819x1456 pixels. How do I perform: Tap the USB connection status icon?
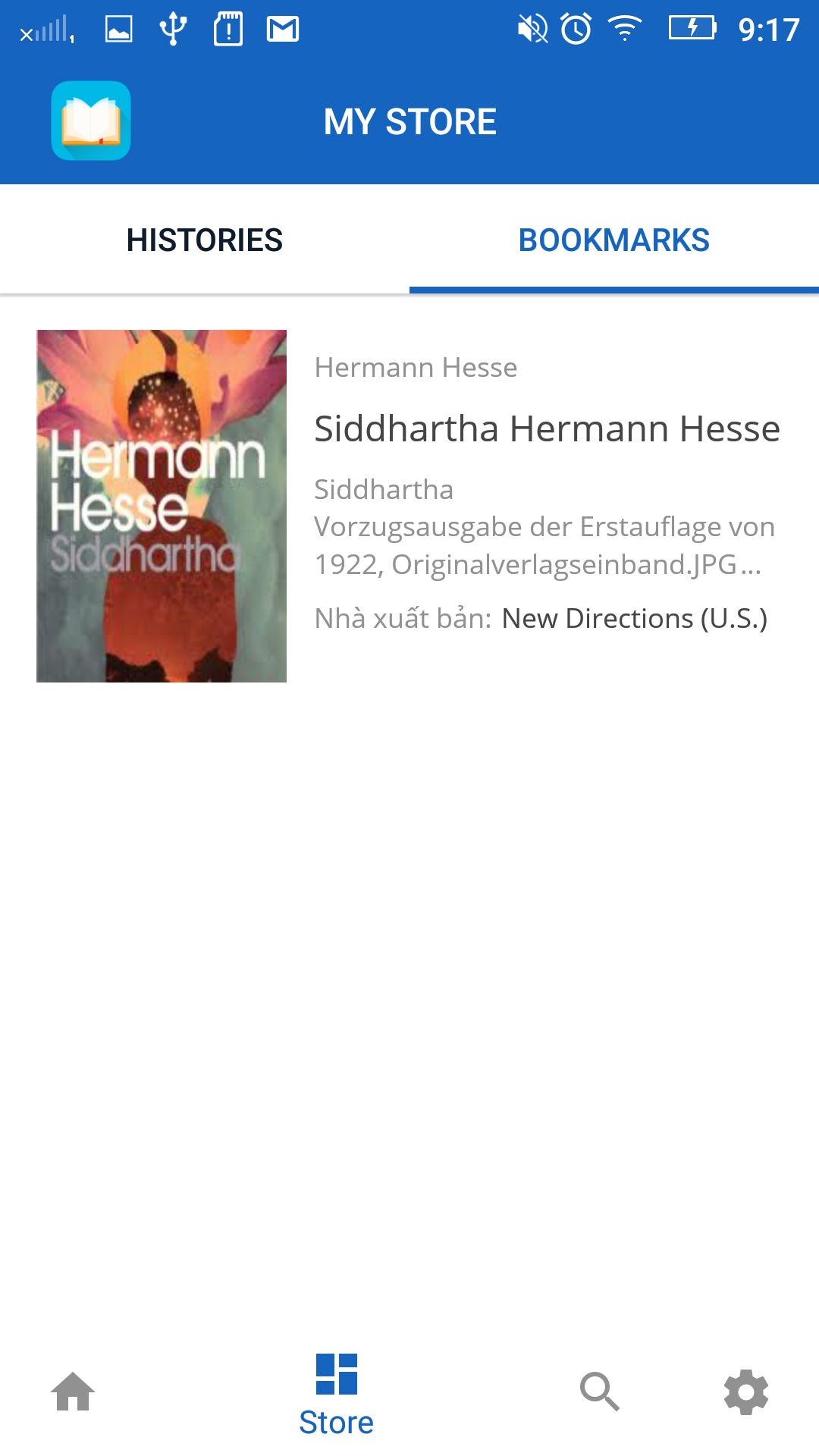[x=174, y=29]
